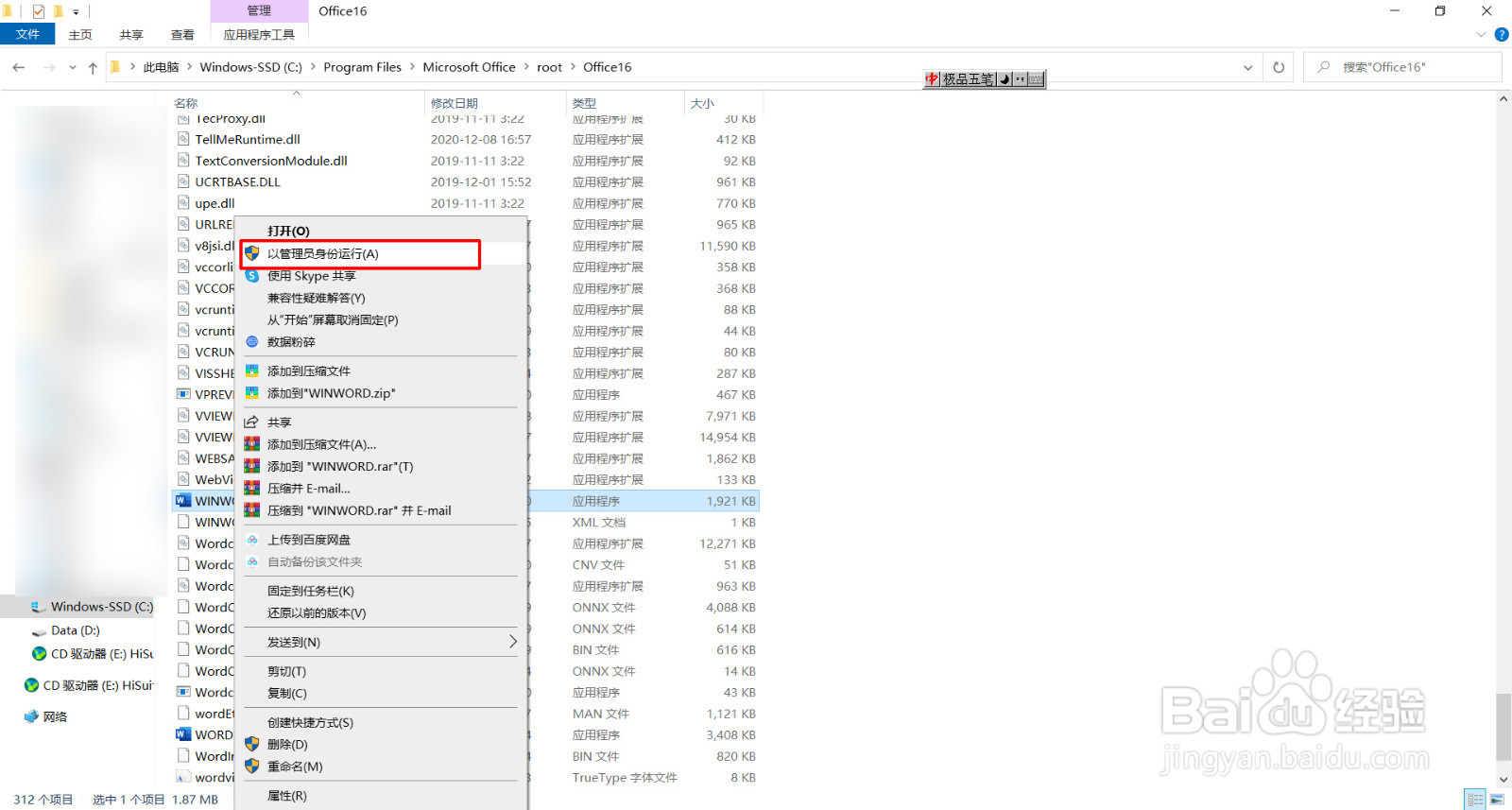
Task: Click WinRAR icon beside 压缩到 WINWORD.rar 并 E-mail
Action: point(252,510)
